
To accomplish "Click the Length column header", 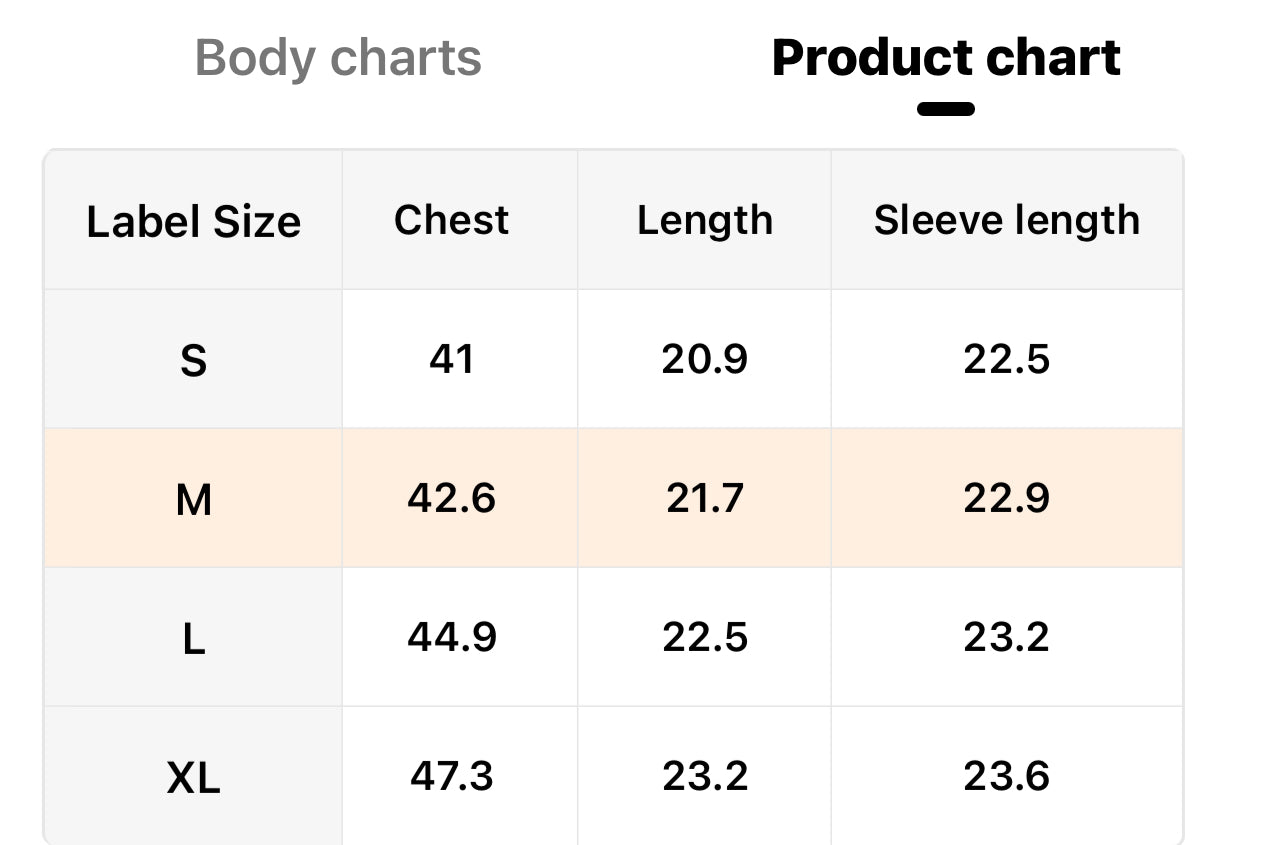I will tap(705, 220).
